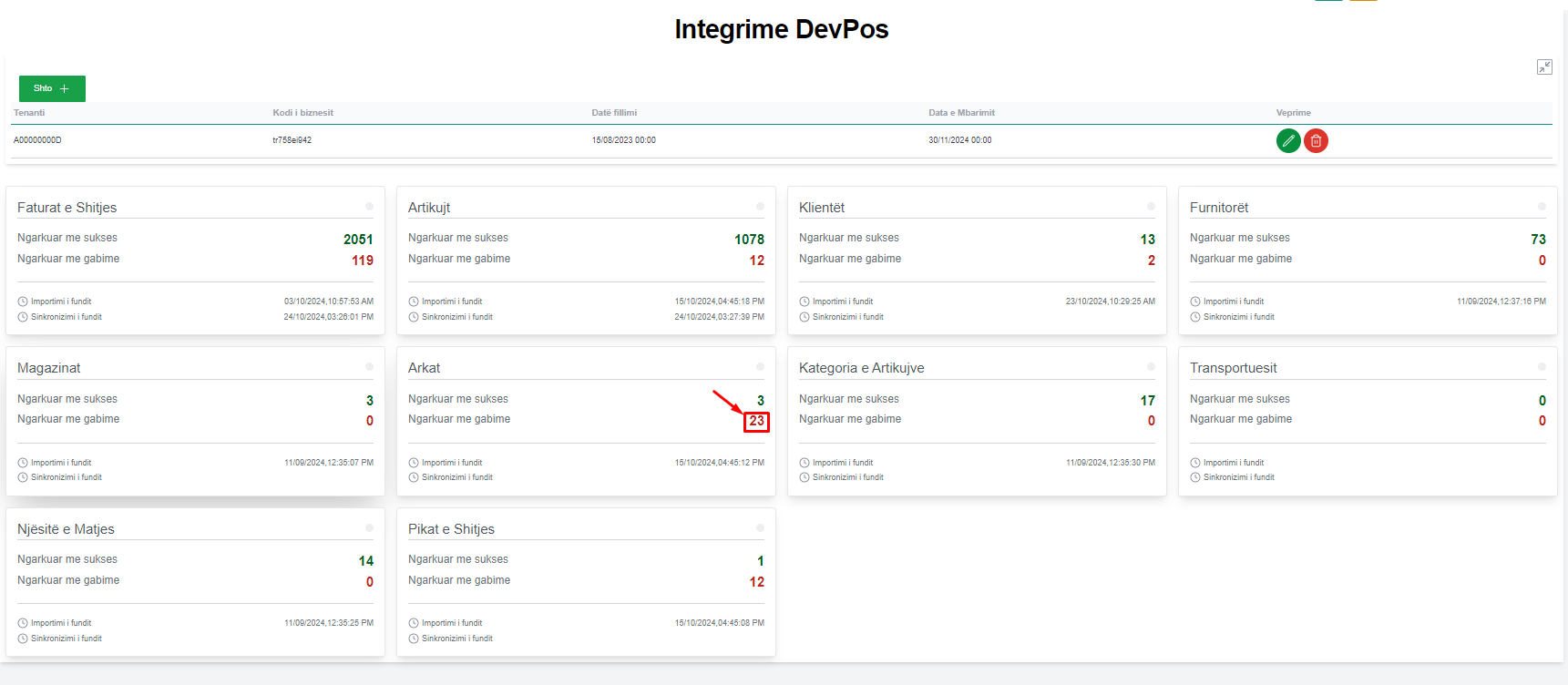The width and height of the screenshot is (1568, 685).
Task: Click the error count 119 in Faturat e Shitjes
Action: (363, 261)
